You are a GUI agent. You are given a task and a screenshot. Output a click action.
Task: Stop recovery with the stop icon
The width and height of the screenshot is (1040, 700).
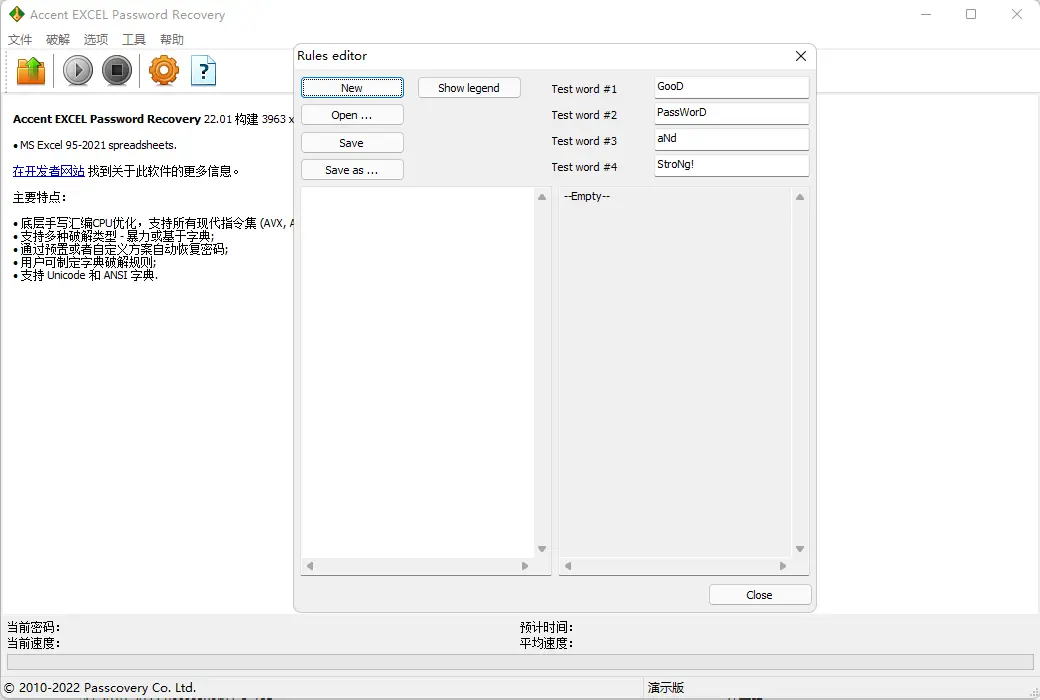click(x=117, y=70)
